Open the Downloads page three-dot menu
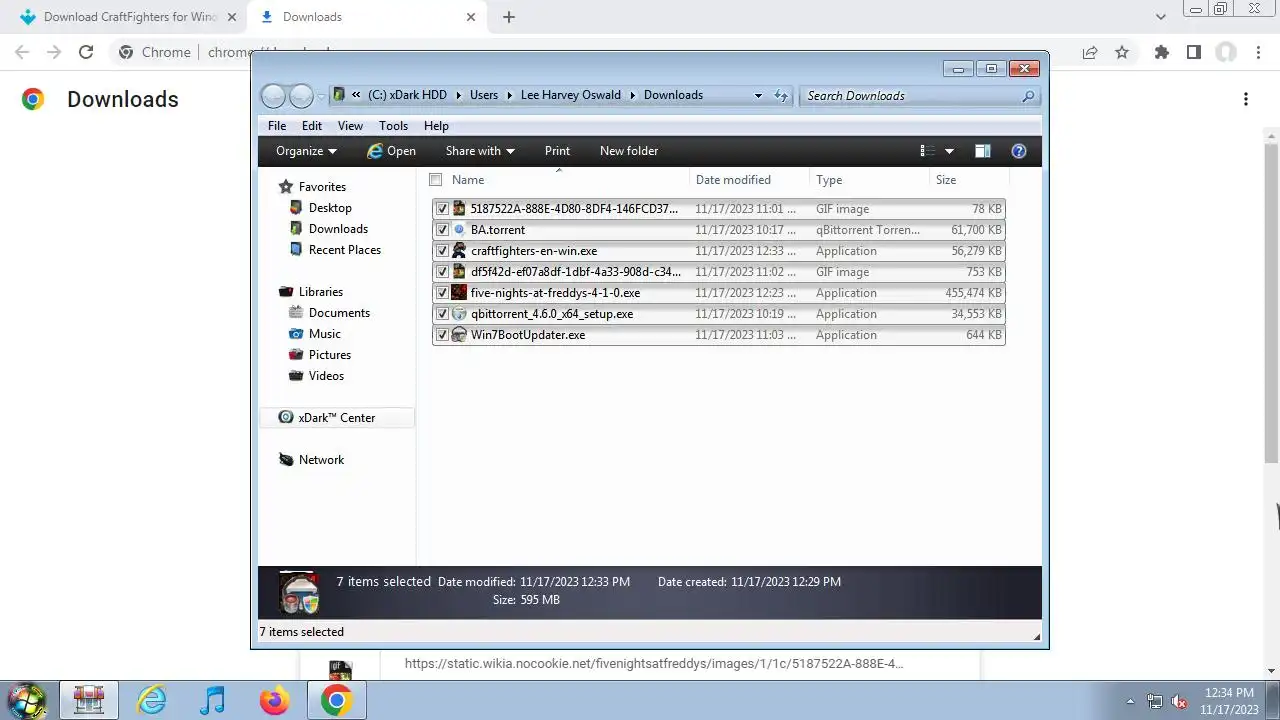Image resolution: width=1280 pixels, height=720 pixels. [1246, 99]
